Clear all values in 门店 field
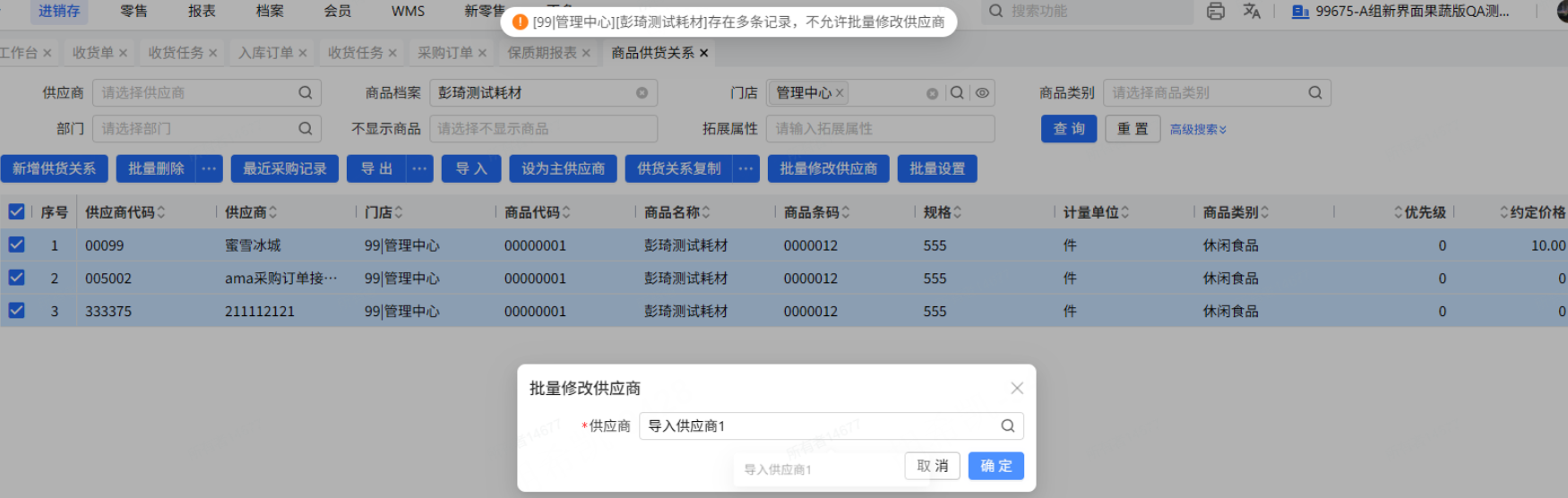Viewport: 1568px width, 498px height. 932,93
